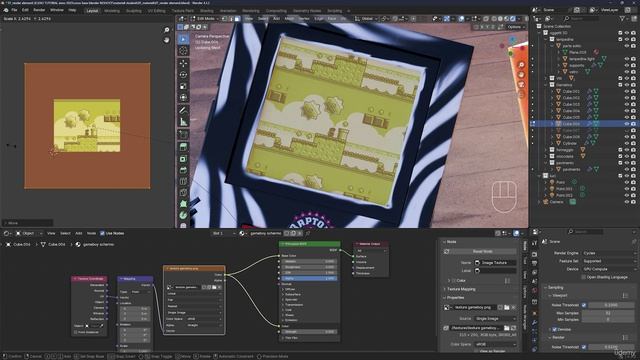The width and height of the screenshot is (640, 360).
Task: Open the Tool properties tab icon
Action: [535, 243]
